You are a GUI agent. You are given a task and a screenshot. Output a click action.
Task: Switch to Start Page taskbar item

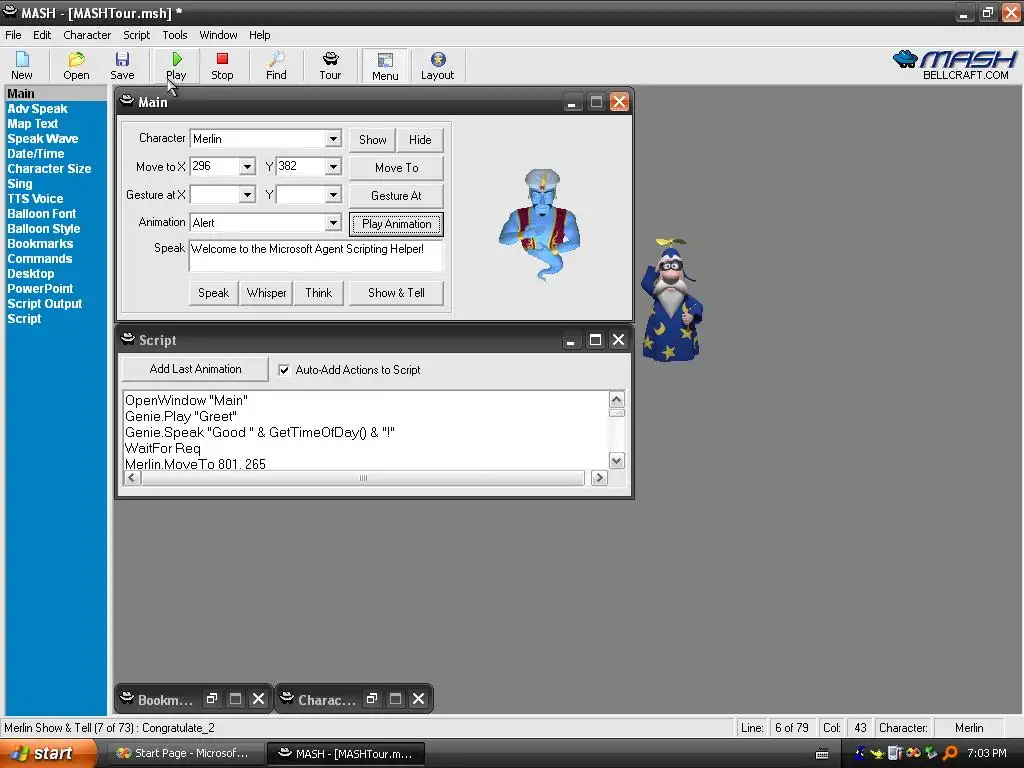pos(185,754)
